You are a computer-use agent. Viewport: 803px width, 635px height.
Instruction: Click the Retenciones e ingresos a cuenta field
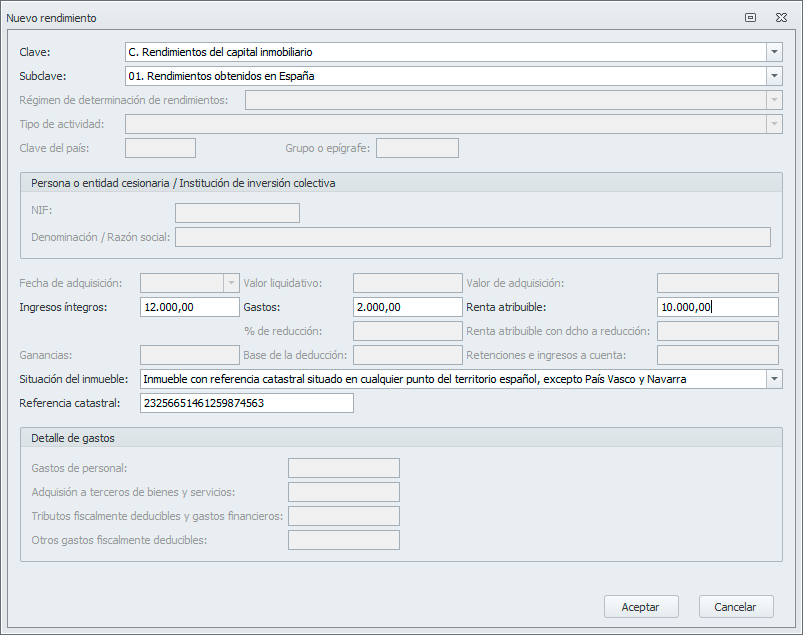pos(717,355)
